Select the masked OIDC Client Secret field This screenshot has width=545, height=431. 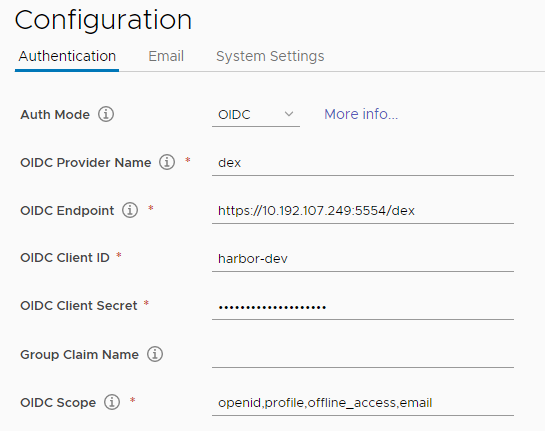pyautogui.click(x=363, y=307)
